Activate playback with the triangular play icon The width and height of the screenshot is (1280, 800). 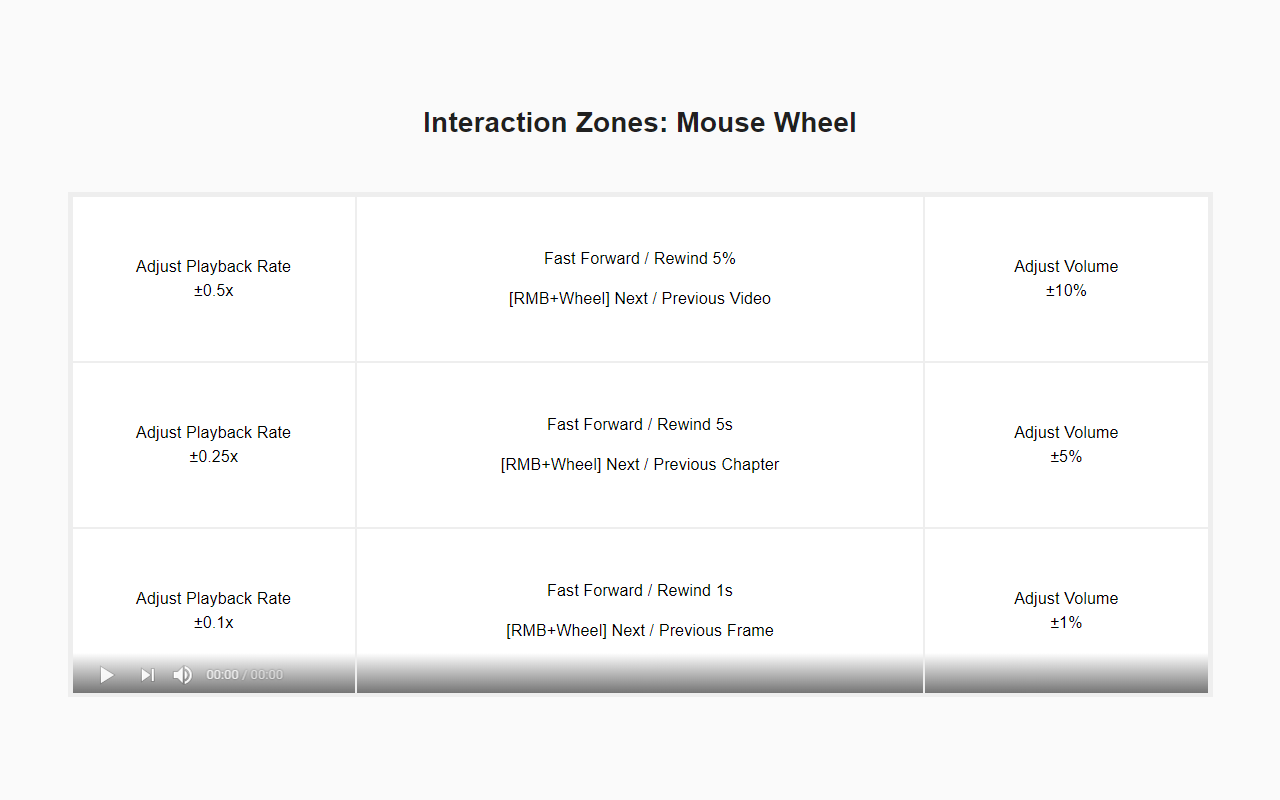click(x=106, y=675)
